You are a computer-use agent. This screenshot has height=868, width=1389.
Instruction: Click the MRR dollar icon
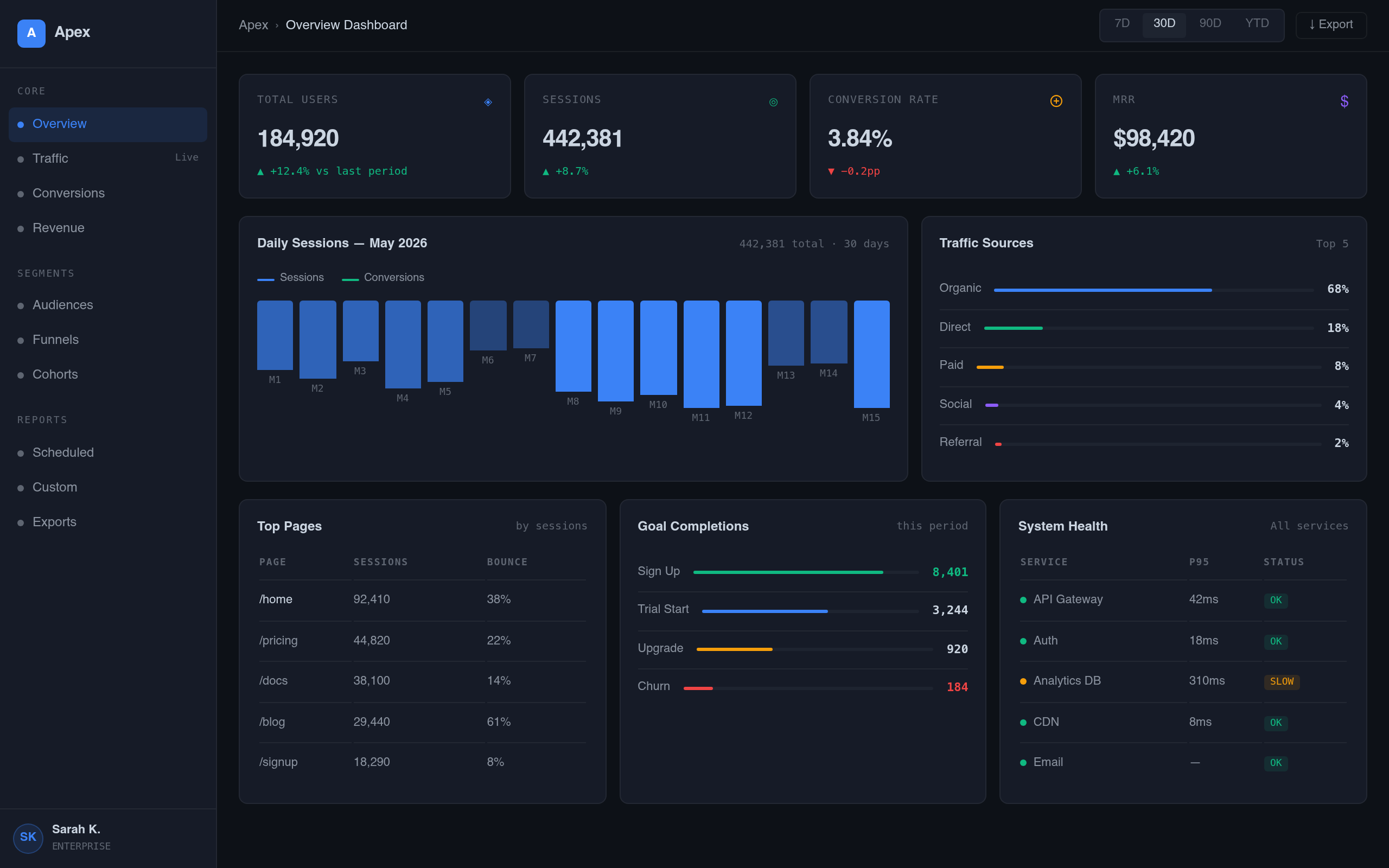[x=1344, y=101]
